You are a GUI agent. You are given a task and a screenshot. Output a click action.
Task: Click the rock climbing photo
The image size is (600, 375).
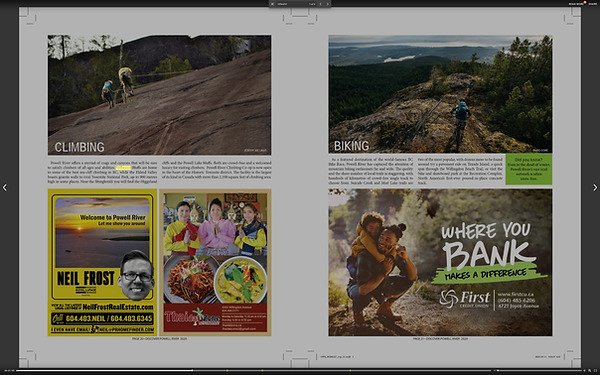click(x=160, y=95)
